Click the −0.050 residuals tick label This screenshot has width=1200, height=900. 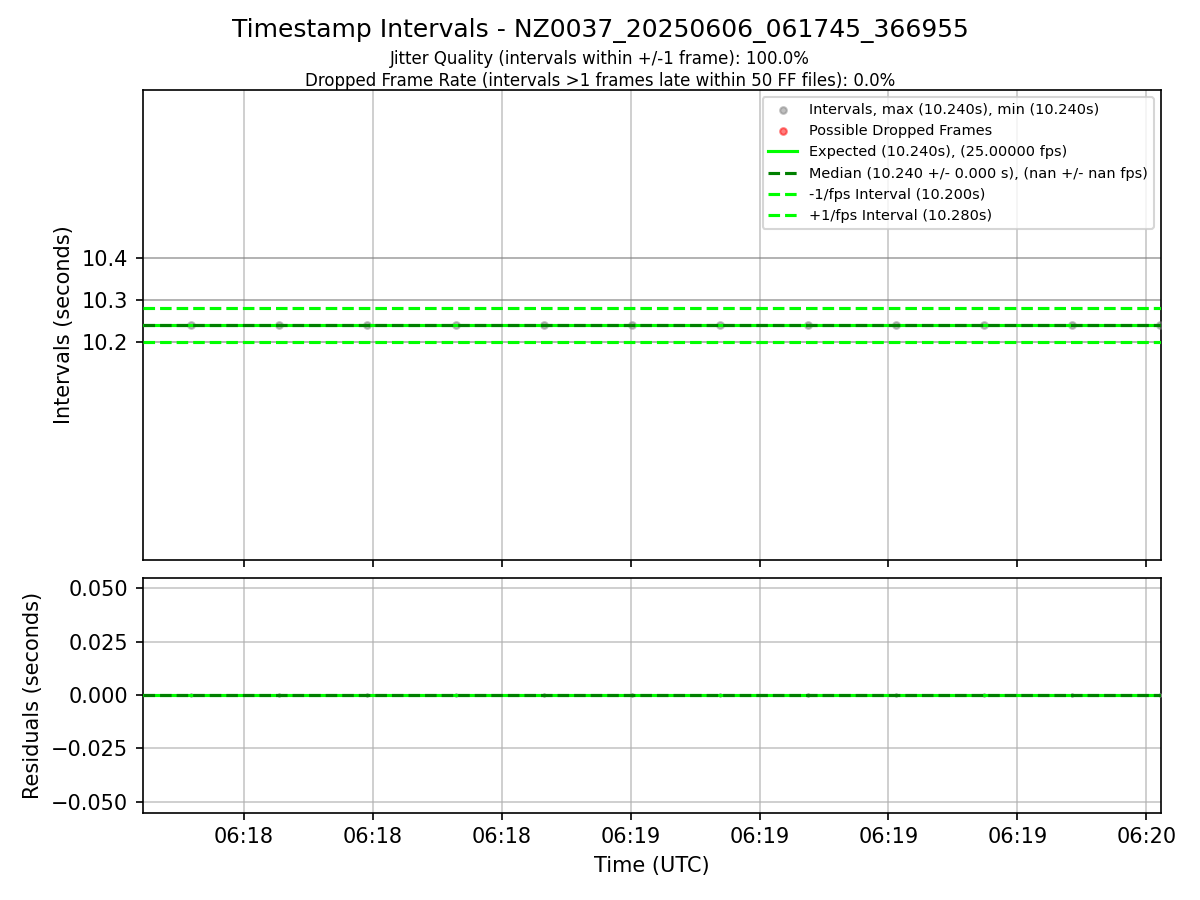(x=88, y=802)
